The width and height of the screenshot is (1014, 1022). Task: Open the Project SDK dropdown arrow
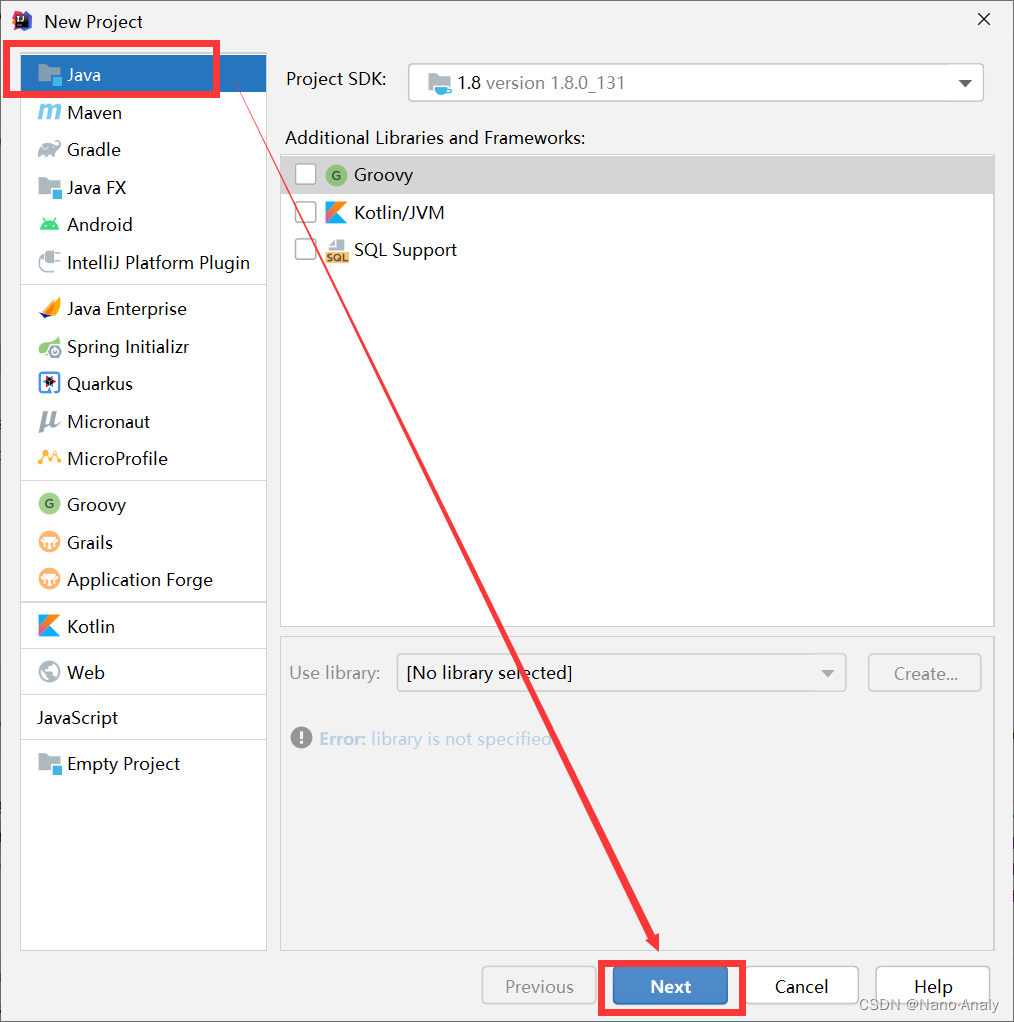point(965,83)
